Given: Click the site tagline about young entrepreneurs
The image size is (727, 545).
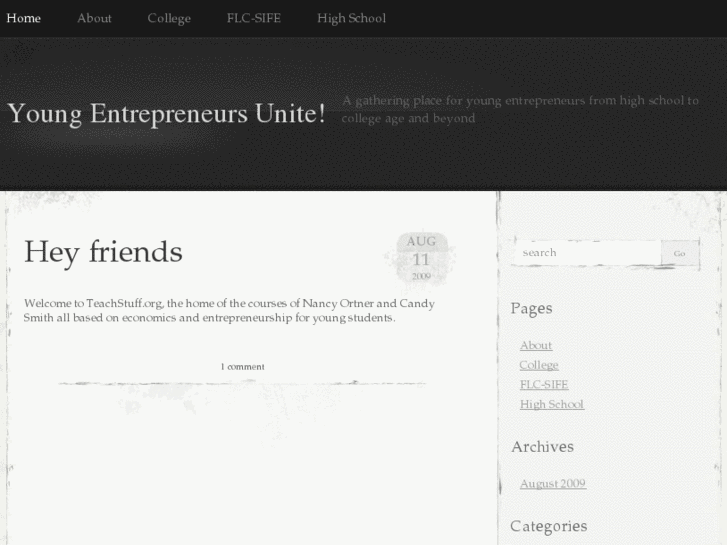Looking at the screenshot, I should [x=520, y=109].
